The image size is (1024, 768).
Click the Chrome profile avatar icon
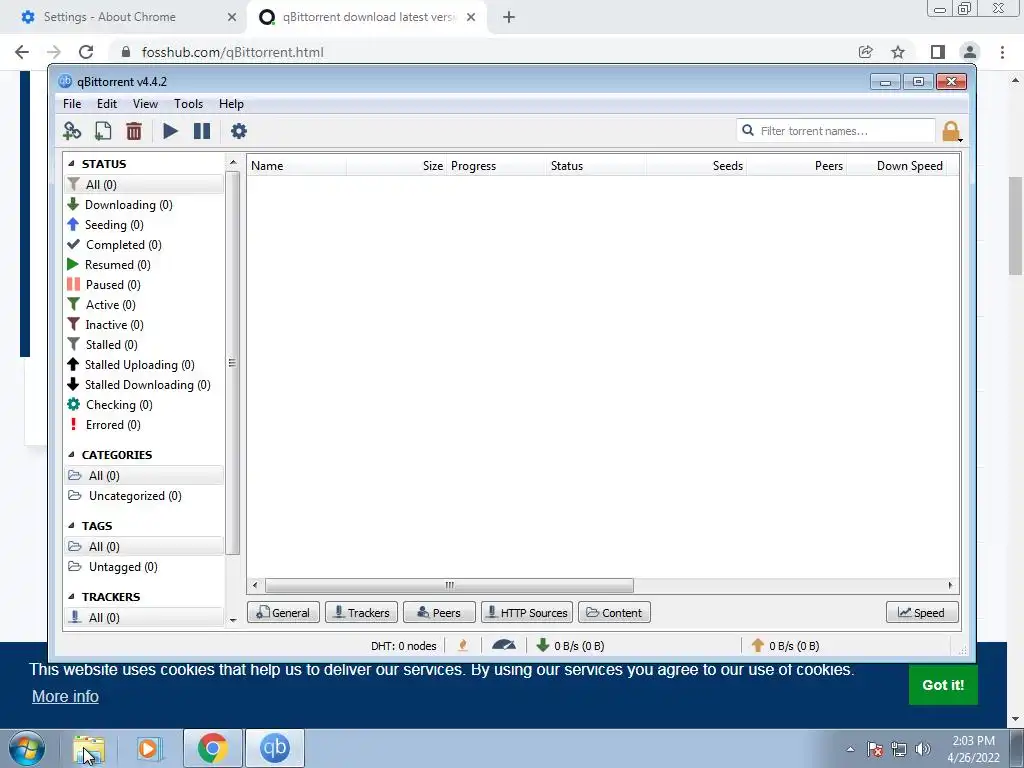970,52
